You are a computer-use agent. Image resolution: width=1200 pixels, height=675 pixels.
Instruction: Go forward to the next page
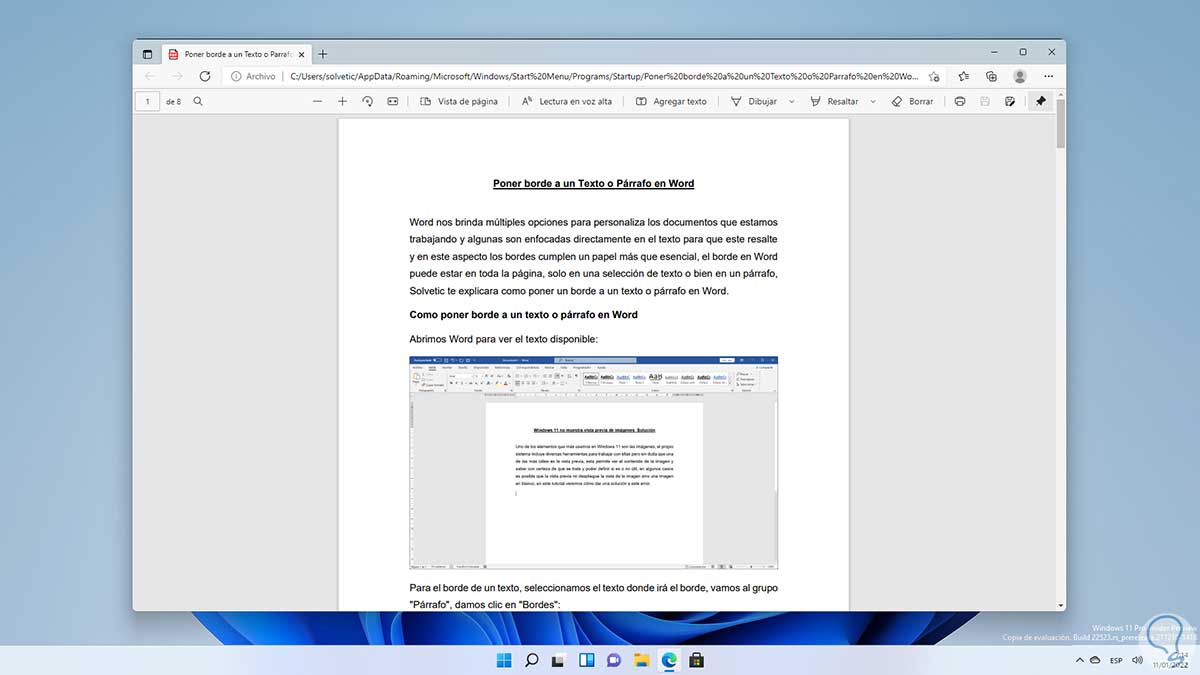coord(177,76)
